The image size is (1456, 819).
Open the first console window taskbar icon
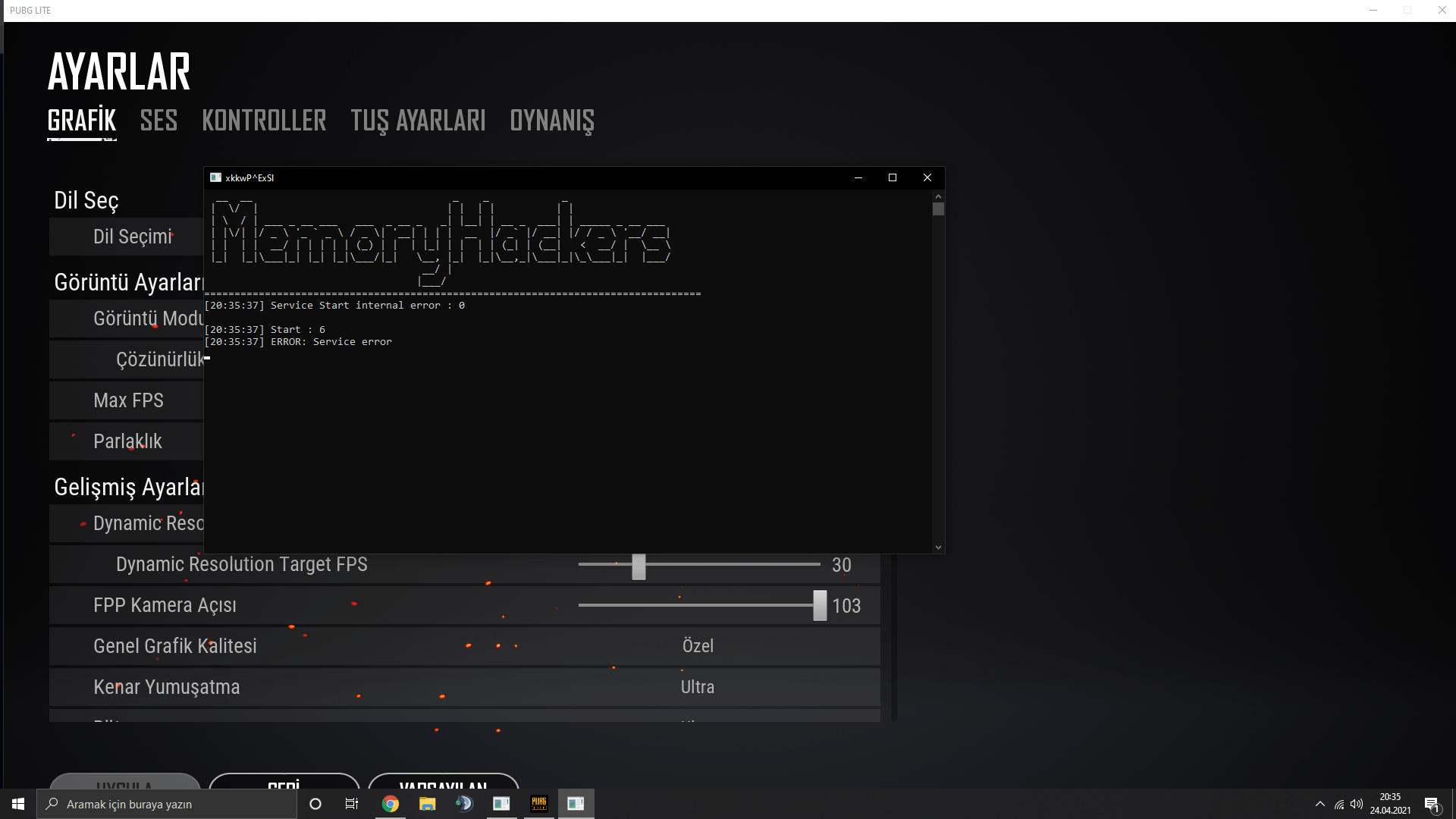501,804
